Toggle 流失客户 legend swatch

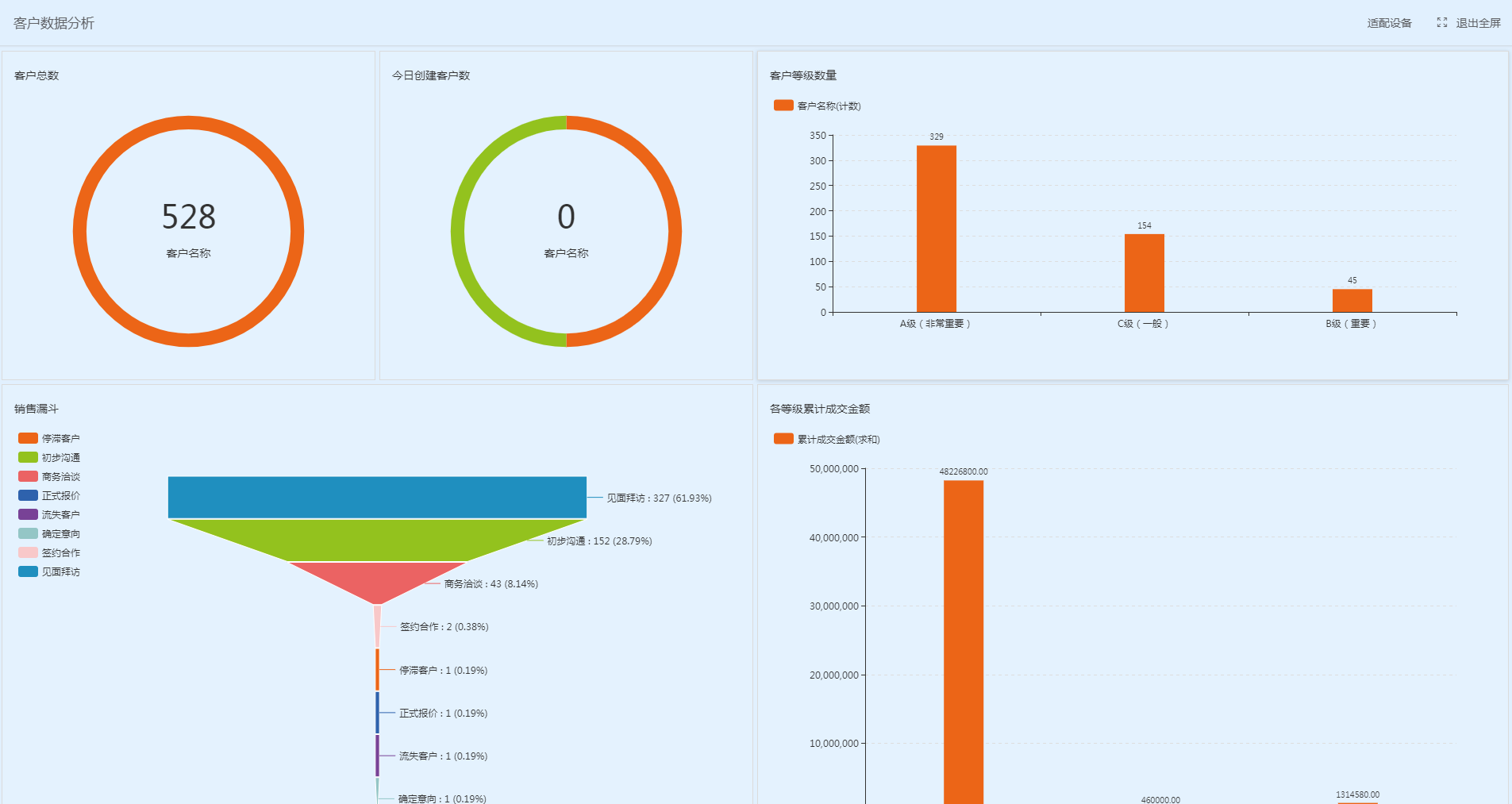(x=28, y=514)
